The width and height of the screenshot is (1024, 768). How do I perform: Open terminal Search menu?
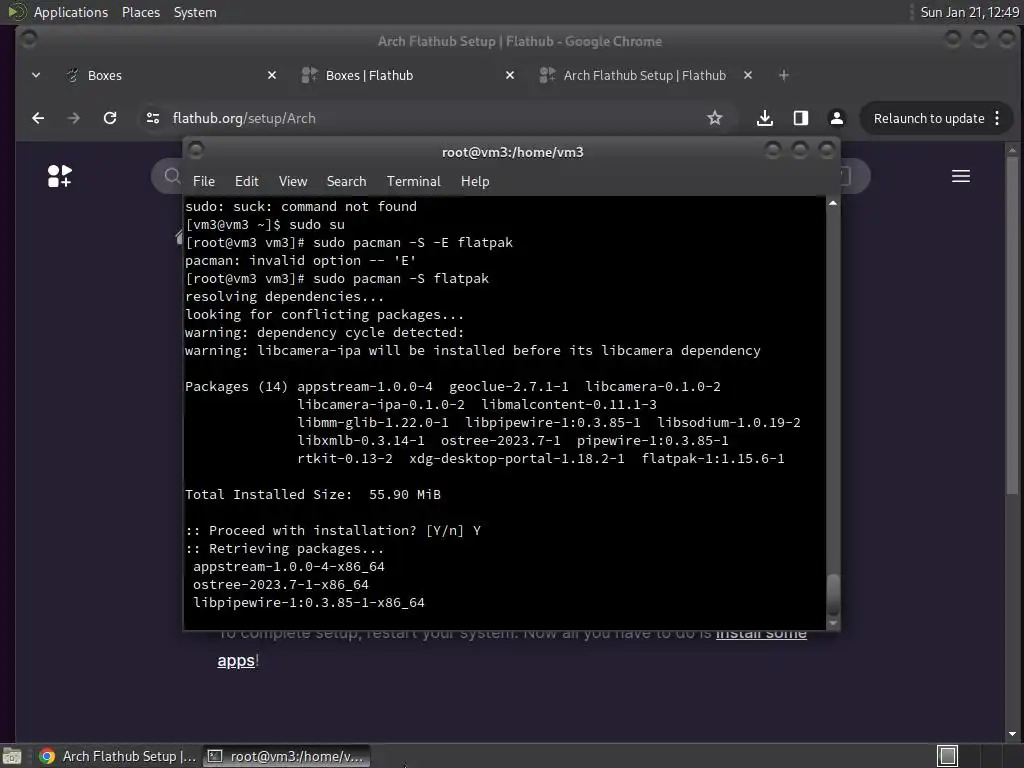coord(346,181)
